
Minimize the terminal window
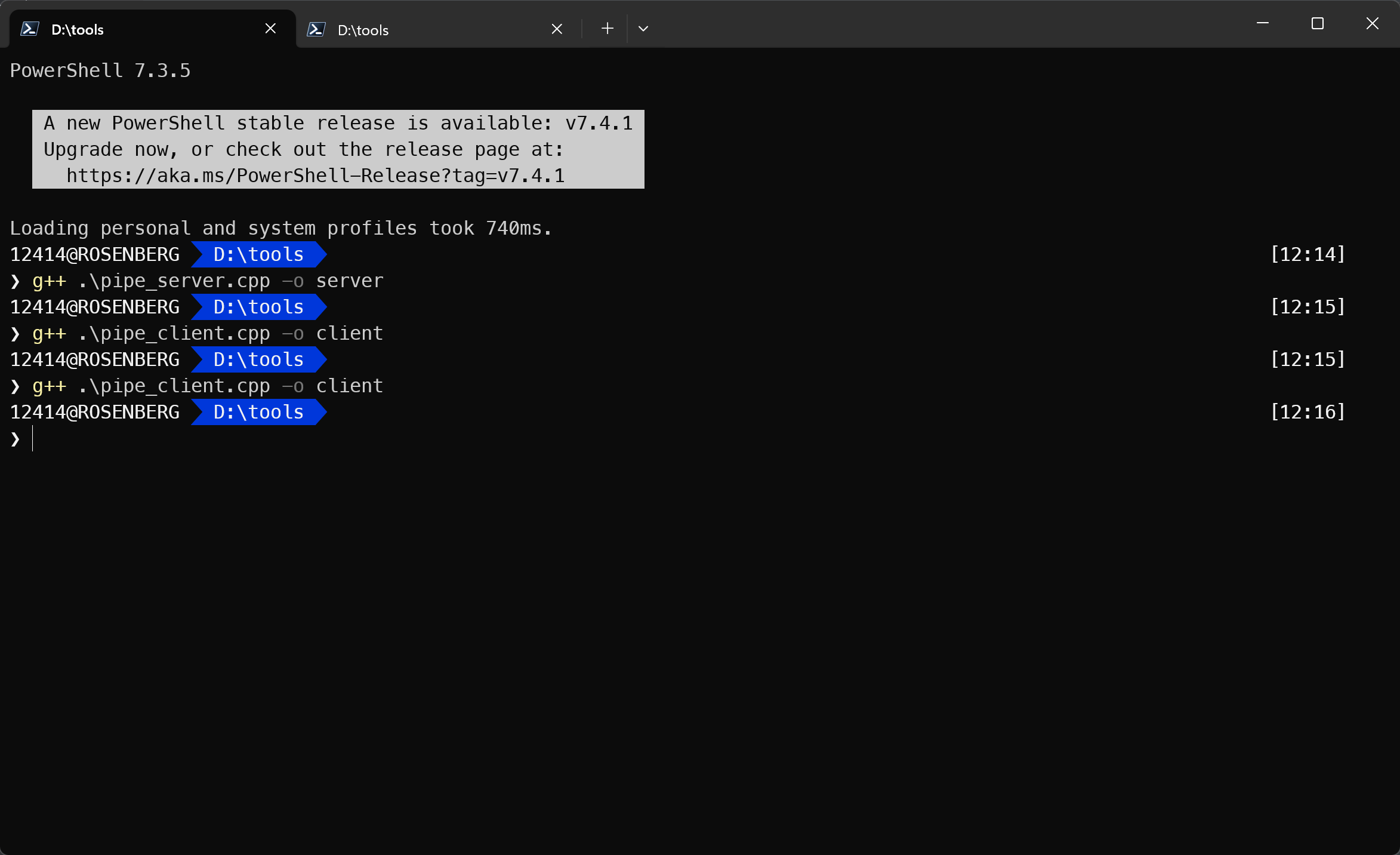[1263, 24]
